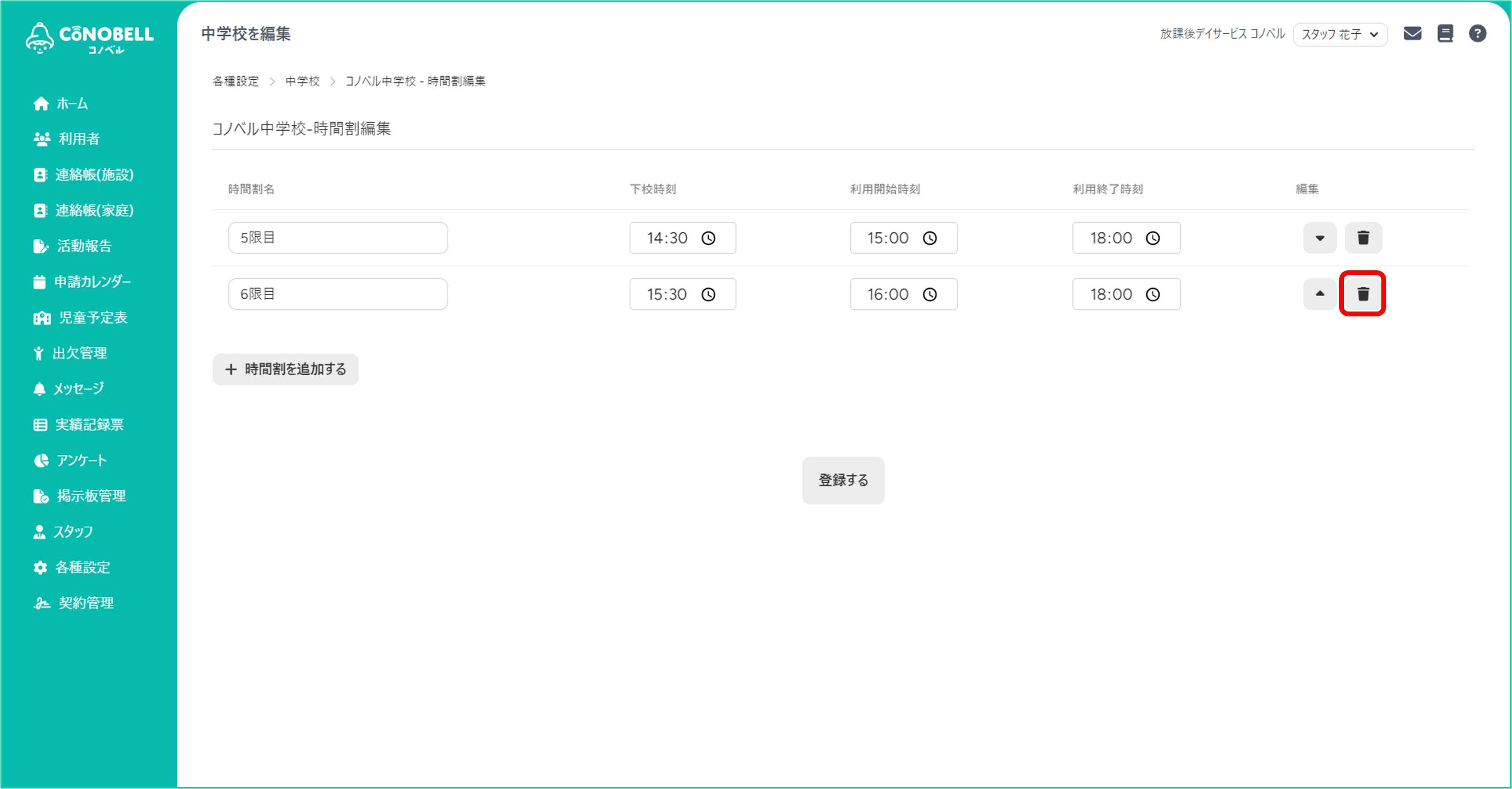Click the コノベル中学校-時間割編集 section heading
The width and height of the screenshot is (1512, 789).
pyautogui.click(x=301, y=128)
